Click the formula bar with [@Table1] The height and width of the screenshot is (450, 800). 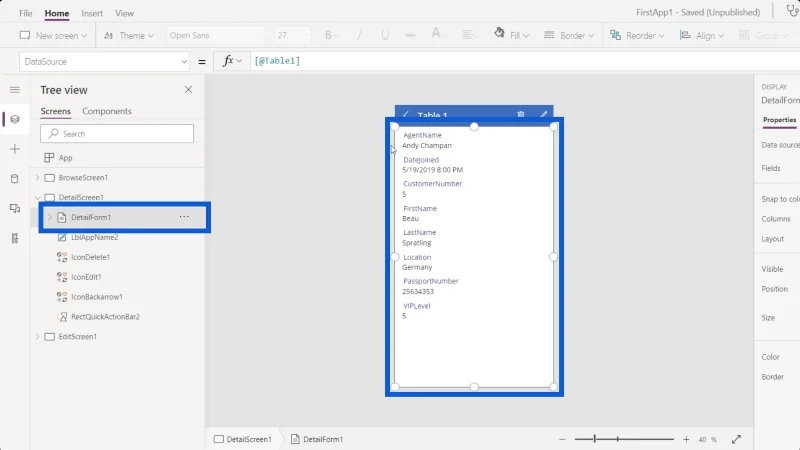526,61
